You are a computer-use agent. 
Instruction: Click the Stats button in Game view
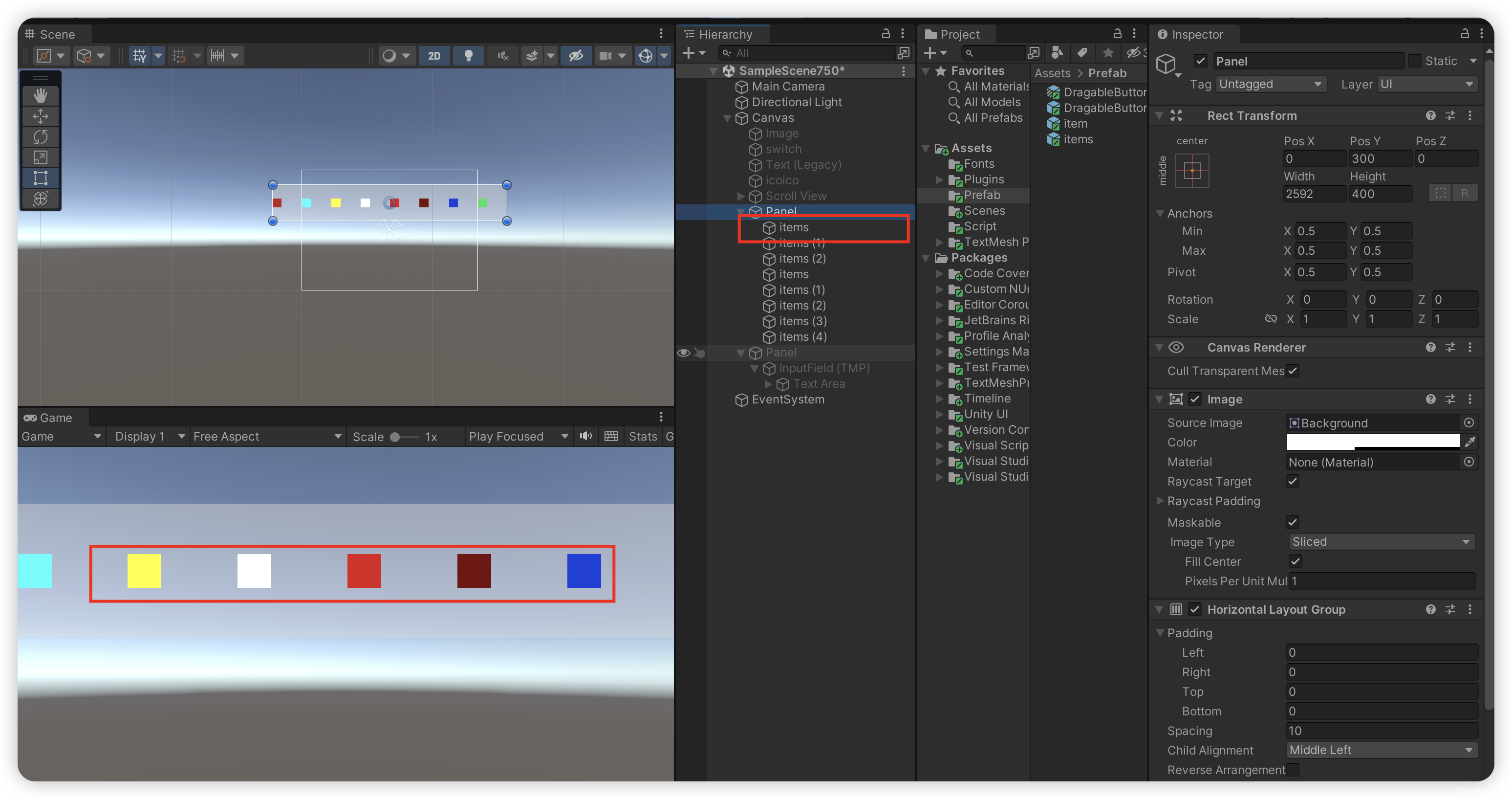(x=642, y=437)
